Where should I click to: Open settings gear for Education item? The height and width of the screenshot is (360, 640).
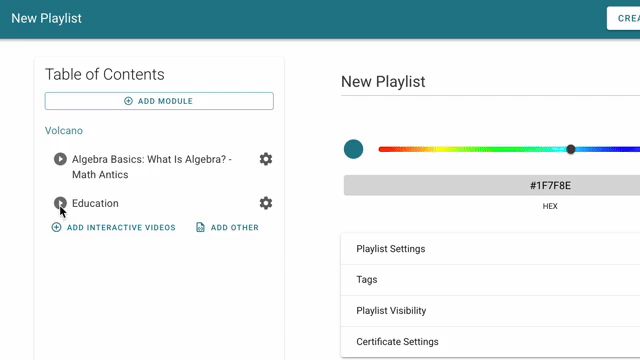point(266,203)
